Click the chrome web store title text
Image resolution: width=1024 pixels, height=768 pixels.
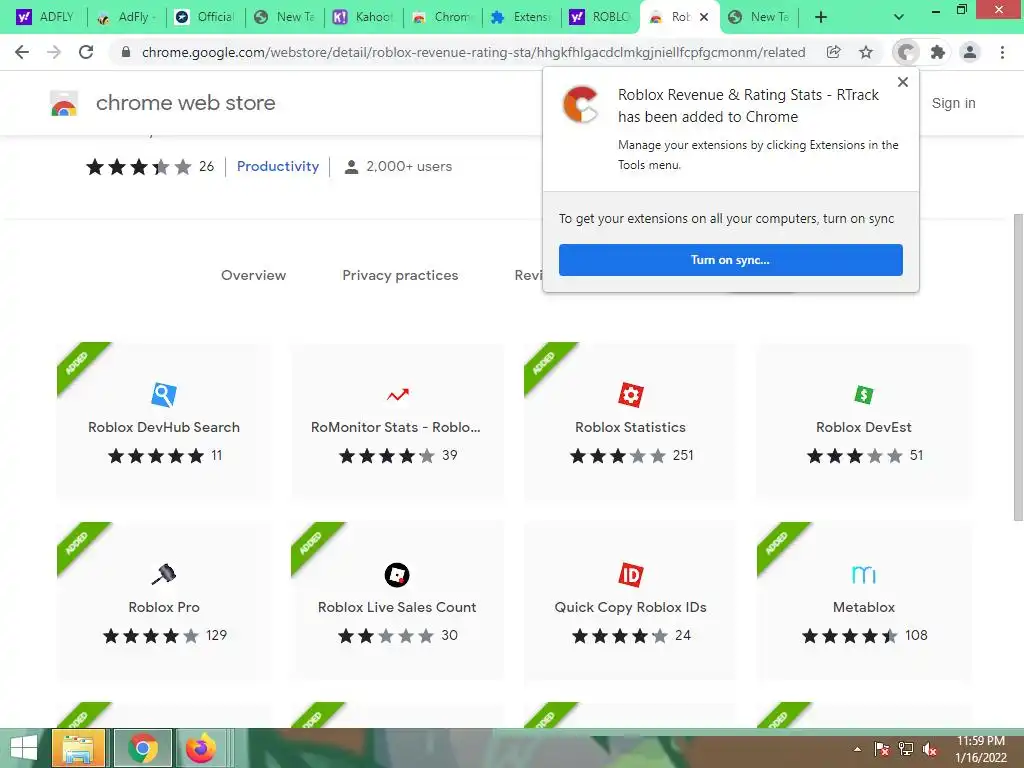pyautogui.click(x=185, y=103)
